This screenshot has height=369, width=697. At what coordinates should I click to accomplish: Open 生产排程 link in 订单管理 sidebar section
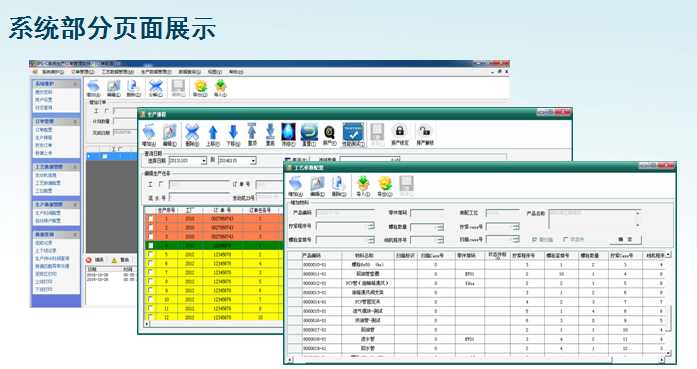44,138
